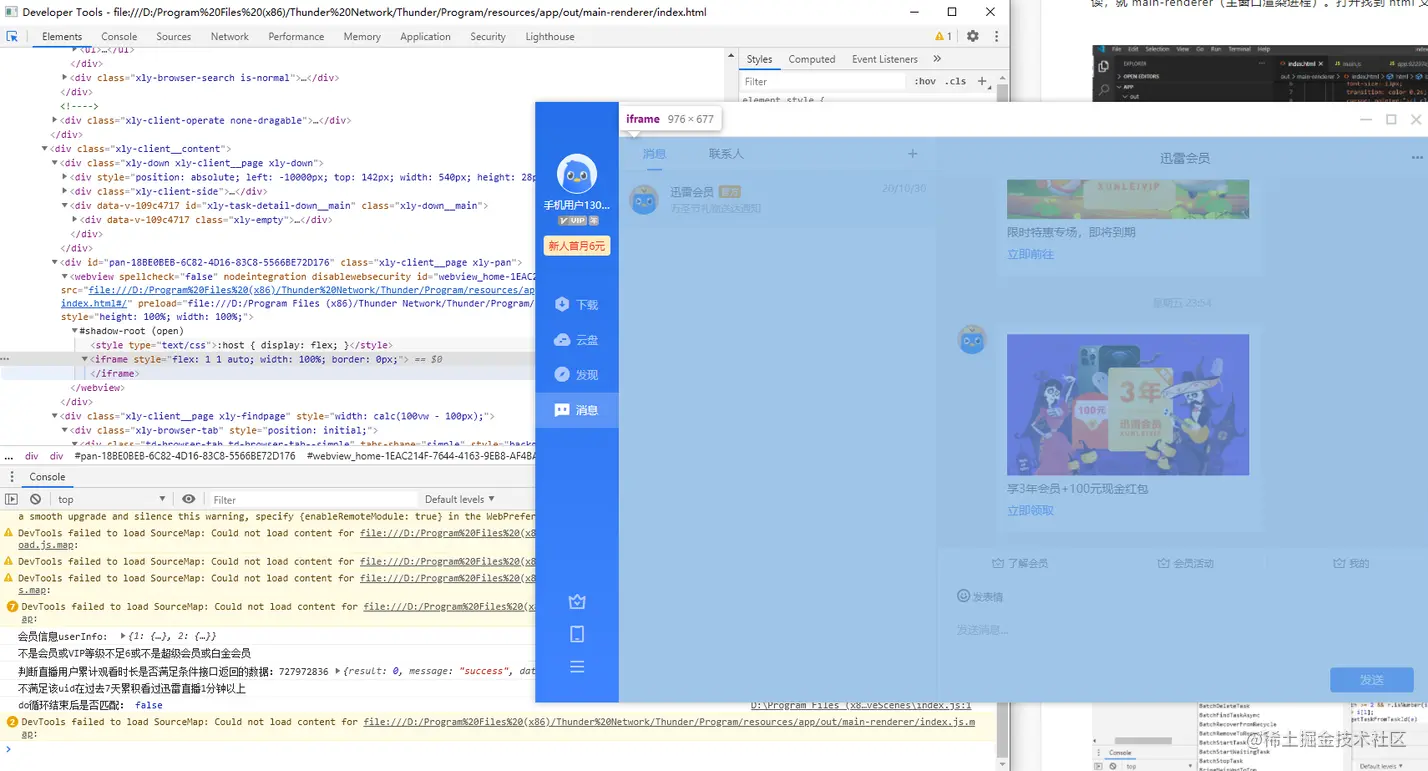Expand the userInfo object {1: {…}, 2: {…}}

pyautogui.click(x=123, y=636)
